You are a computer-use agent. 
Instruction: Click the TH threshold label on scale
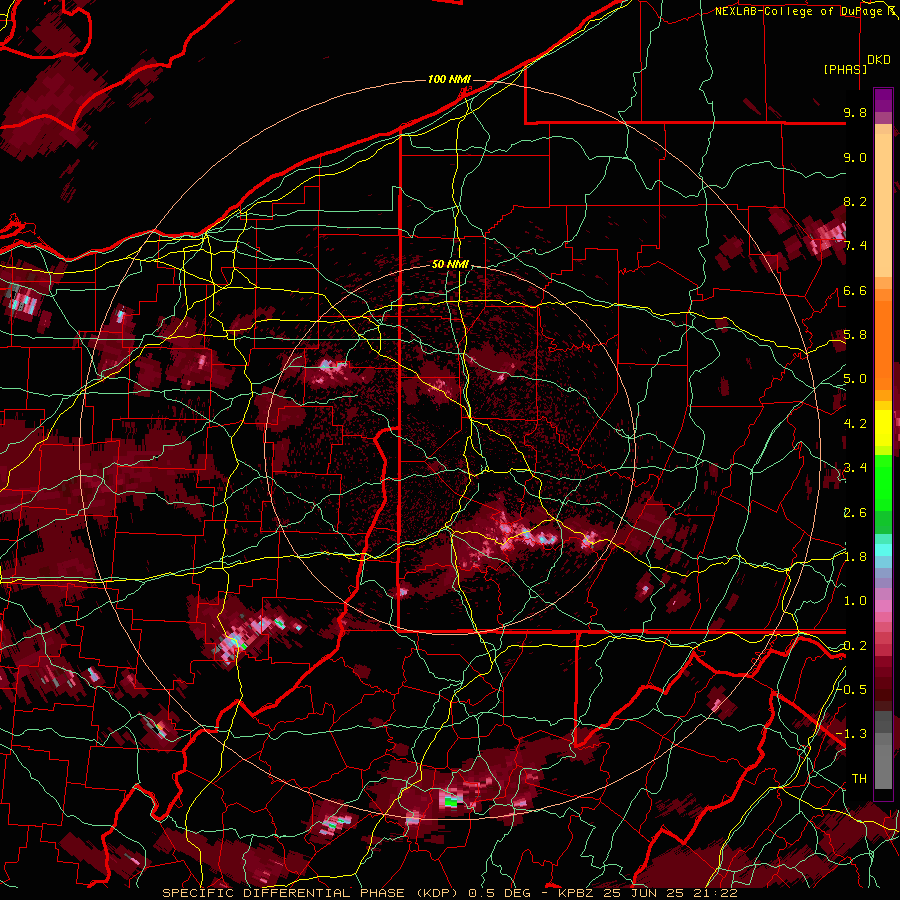coord(859,778)
